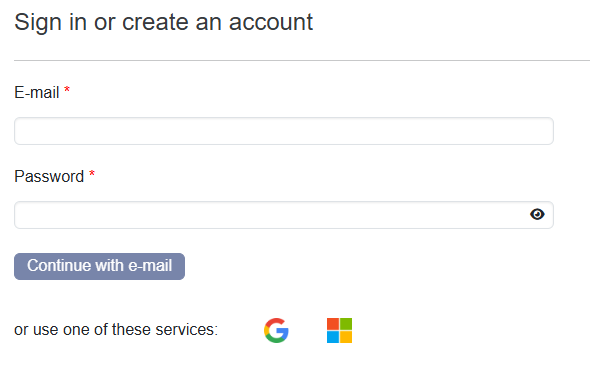Focus the E-mail input field

284,131
